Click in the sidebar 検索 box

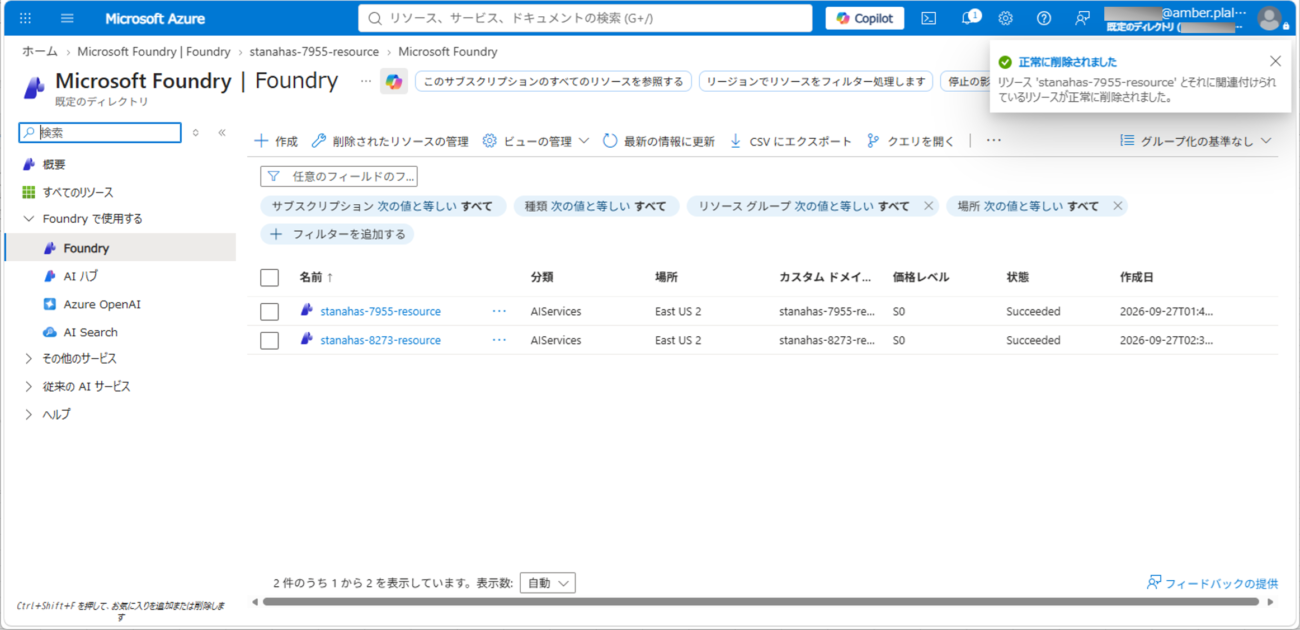[x=100, y=132]
